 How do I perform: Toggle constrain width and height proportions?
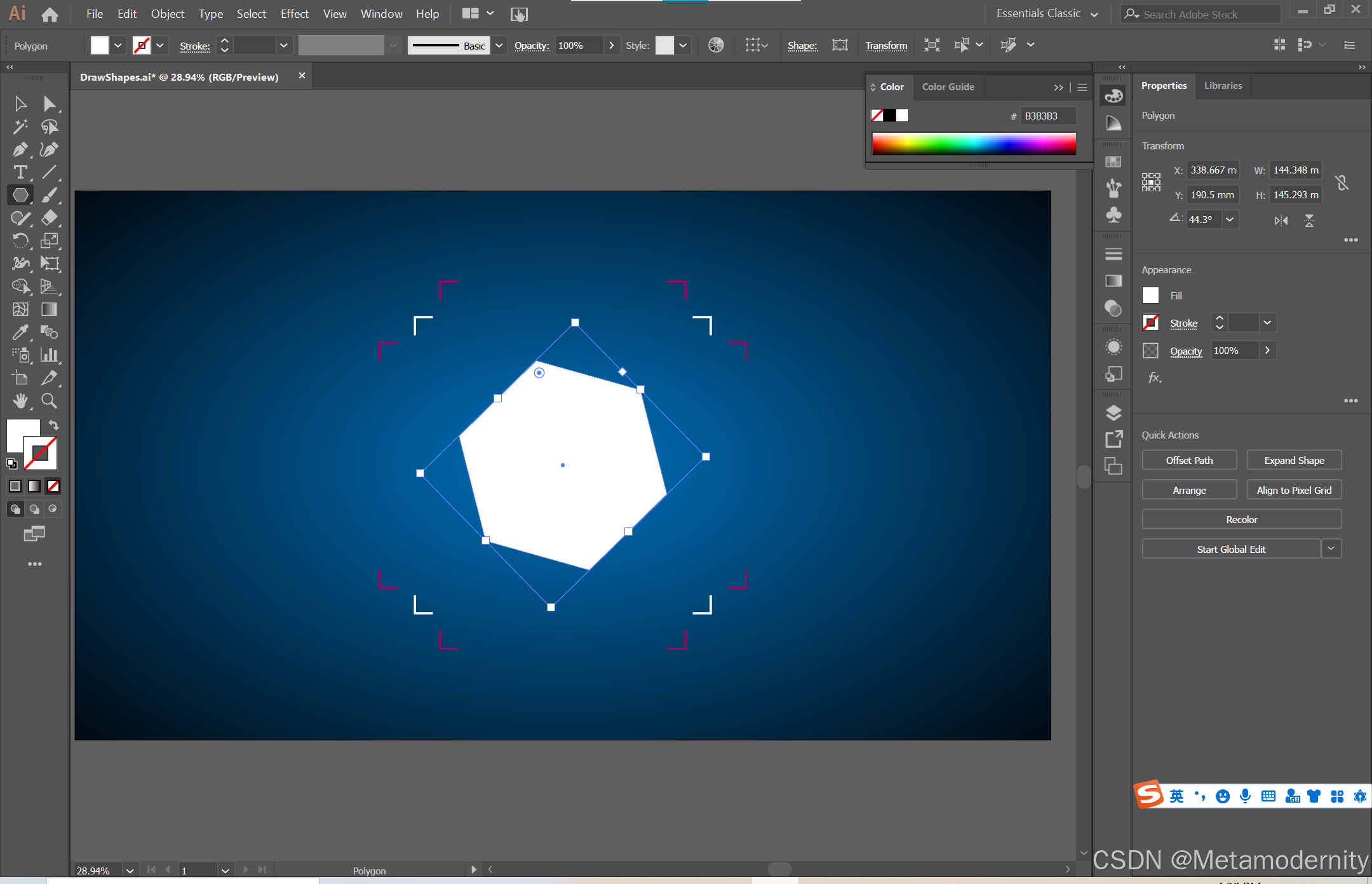coord(1342,183)
